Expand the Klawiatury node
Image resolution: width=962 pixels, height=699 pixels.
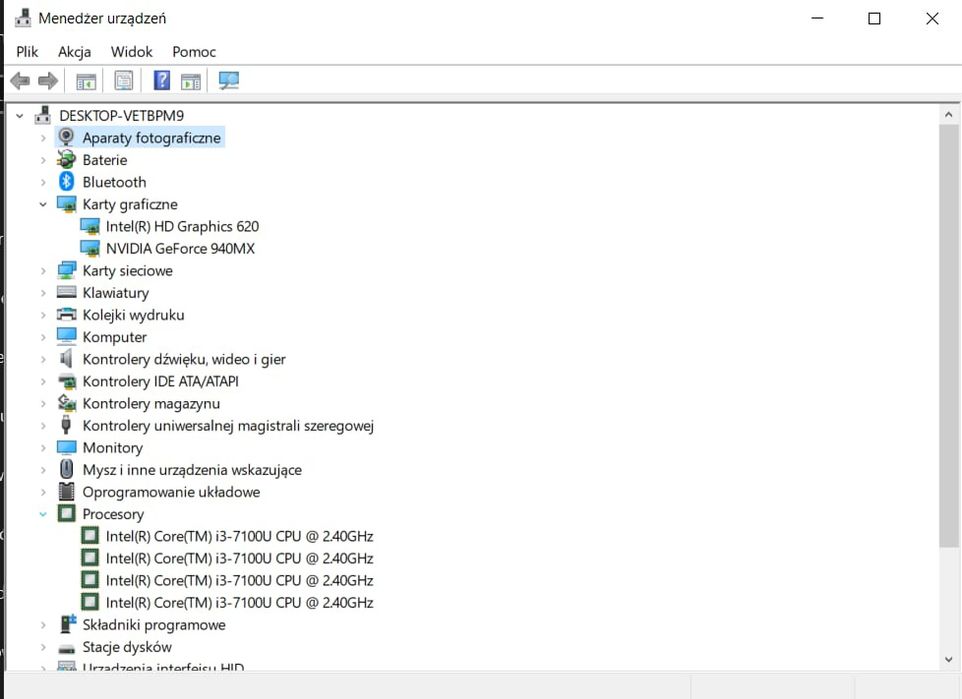[x=43, y=292]
